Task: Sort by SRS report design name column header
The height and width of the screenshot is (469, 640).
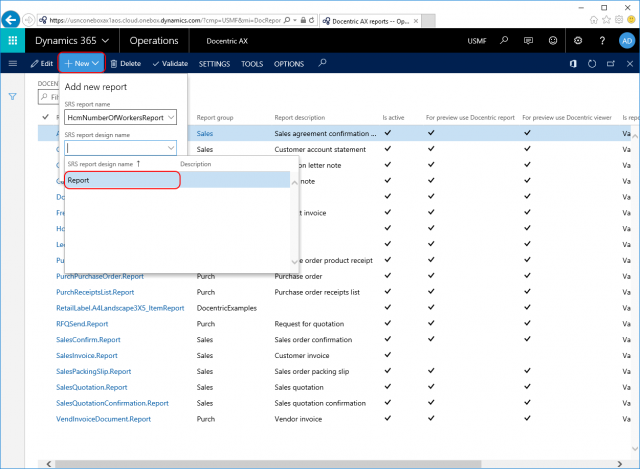Action: tap(100, 164)
